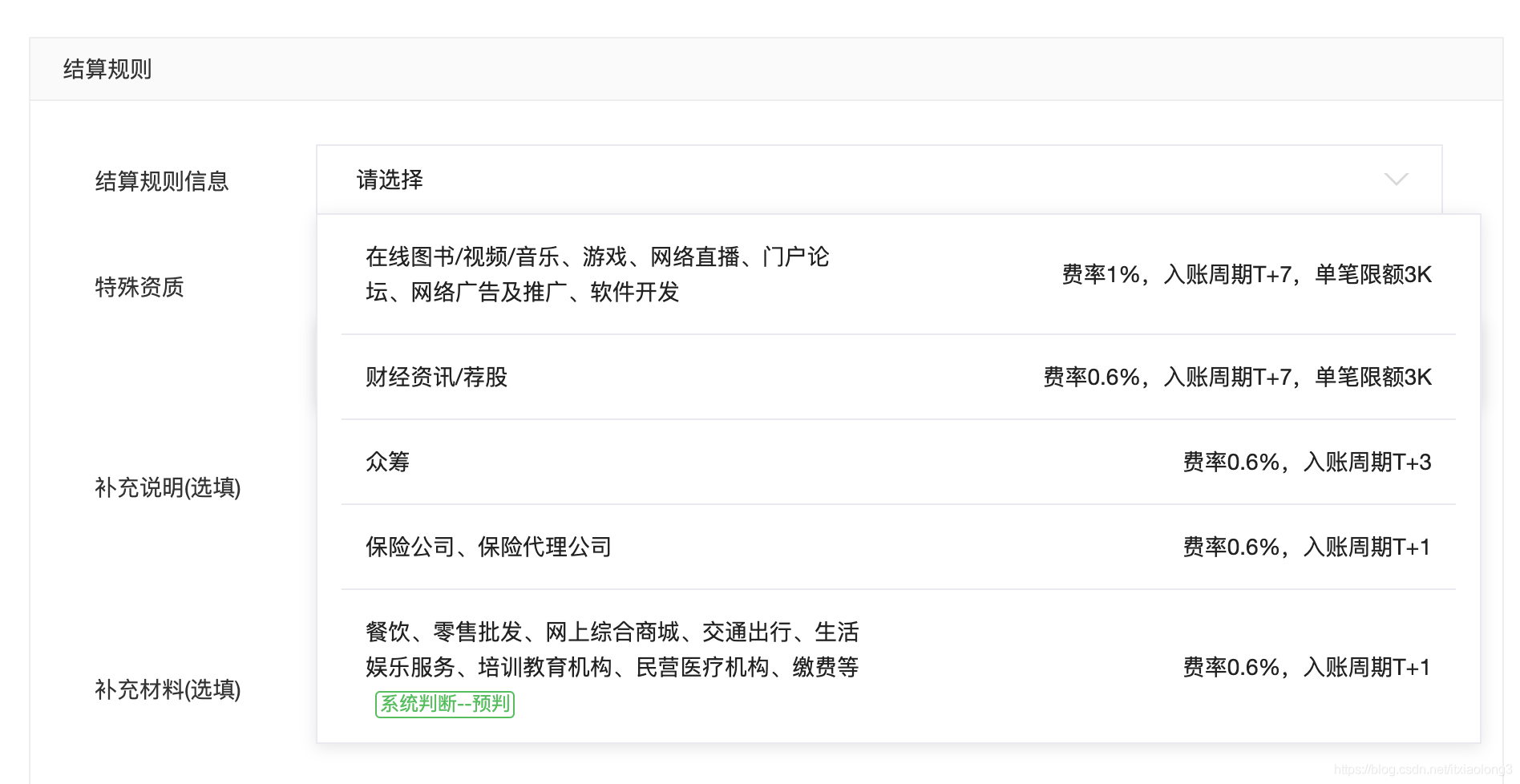Select 餐饮、零售批发 category option
The width and height of the screenshot is (1520, 784).
[x=898, y=667]
